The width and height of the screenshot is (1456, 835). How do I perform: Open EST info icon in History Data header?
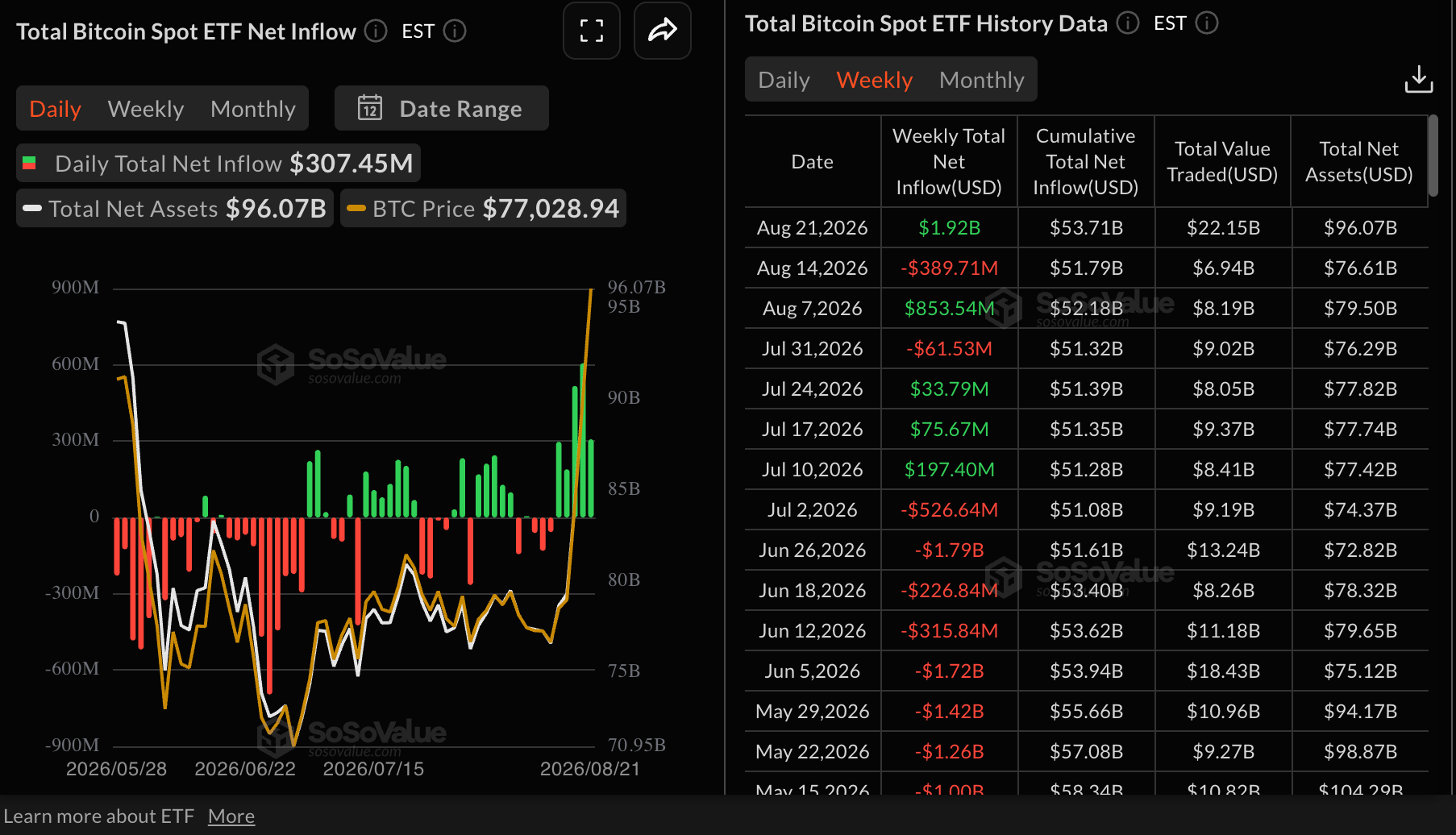1207,23
